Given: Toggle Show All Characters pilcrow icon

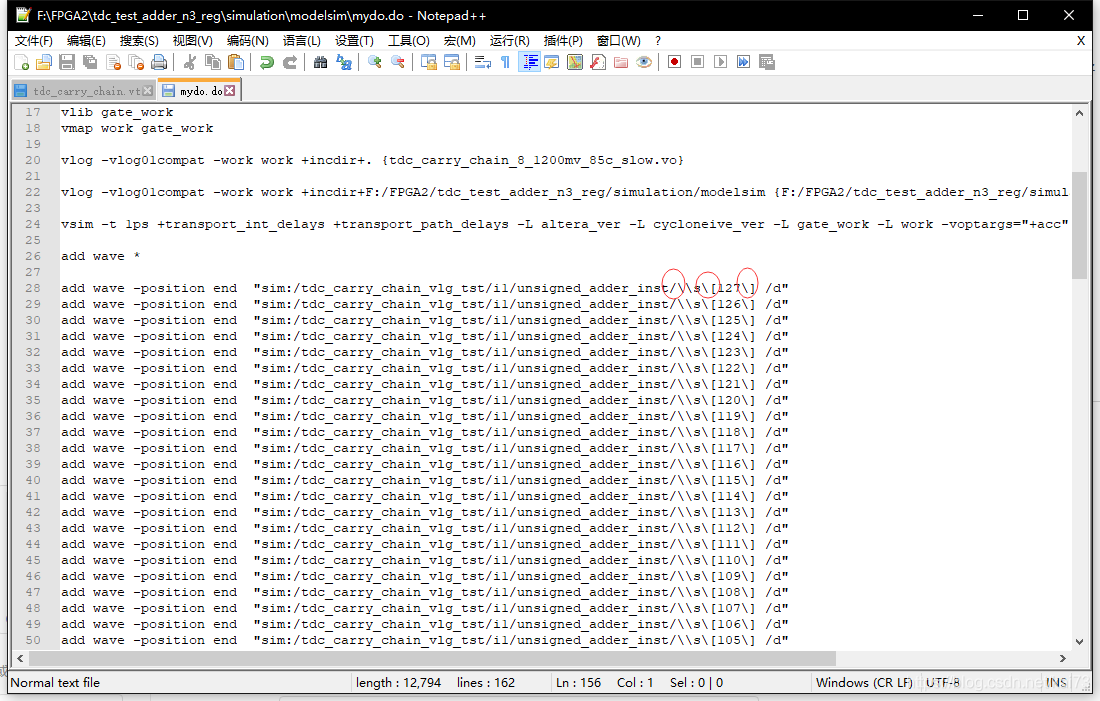Looking at the screenshot, I should click(505, 62).
